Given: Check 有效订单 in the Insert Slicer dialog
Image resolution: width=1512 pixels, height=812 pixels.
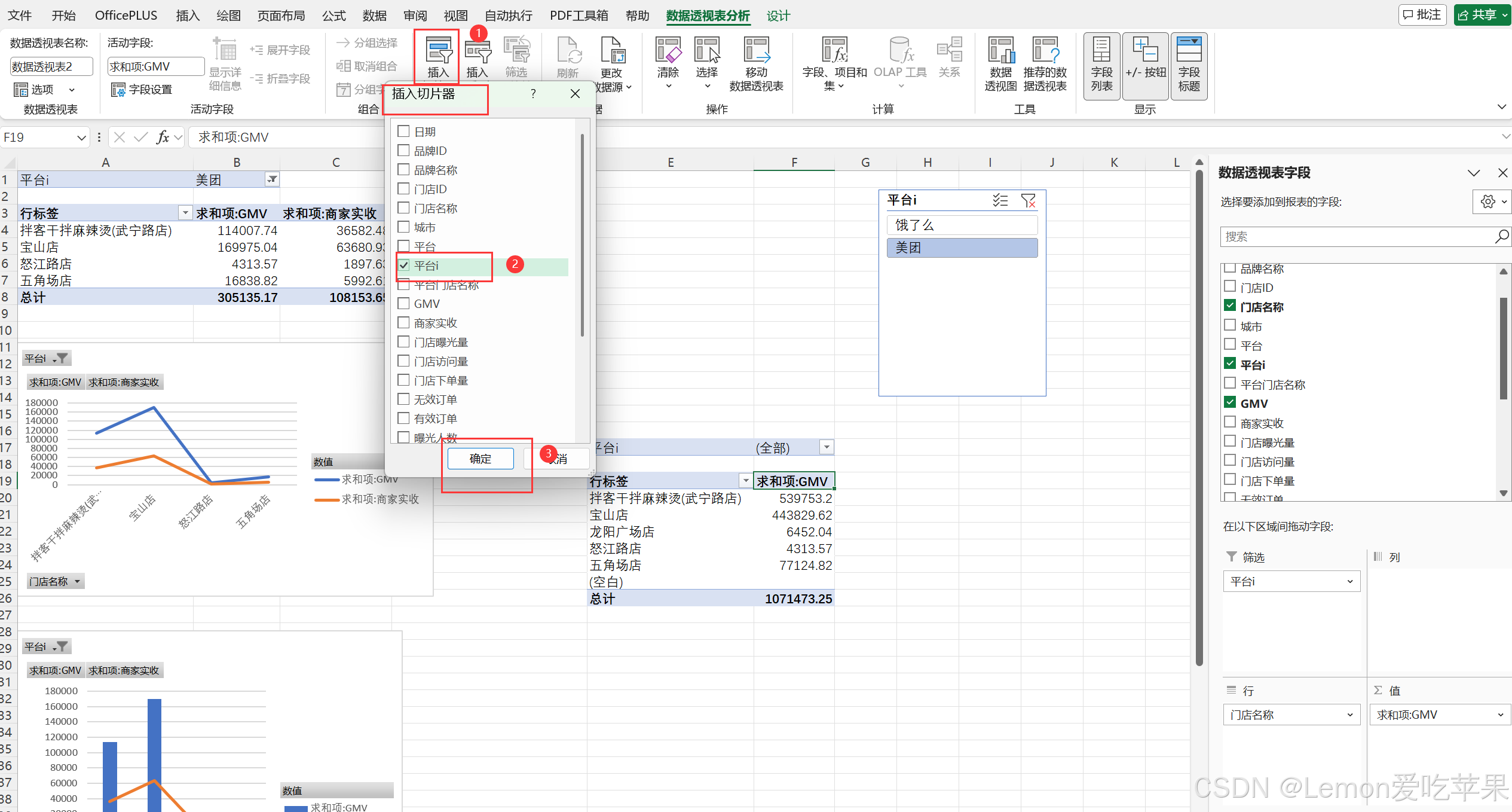Looking at the screenshot, I should 404,418.
